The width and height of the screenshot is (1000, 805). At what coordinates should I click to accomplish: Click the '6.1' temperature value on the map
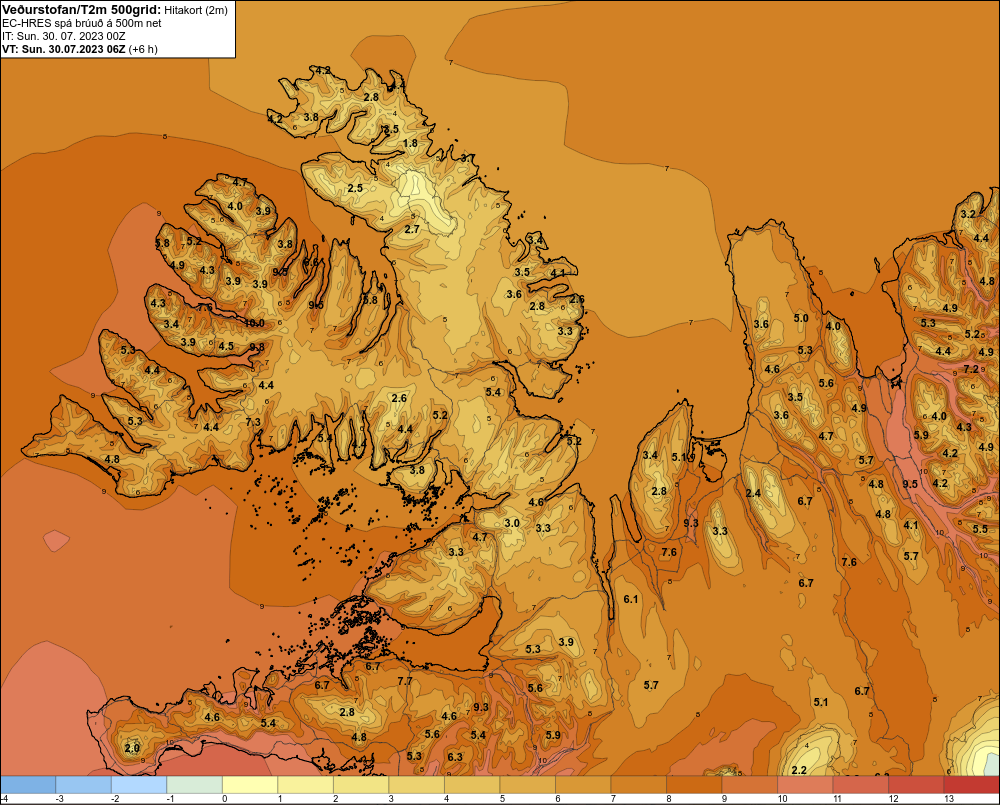tap(631, 599)
